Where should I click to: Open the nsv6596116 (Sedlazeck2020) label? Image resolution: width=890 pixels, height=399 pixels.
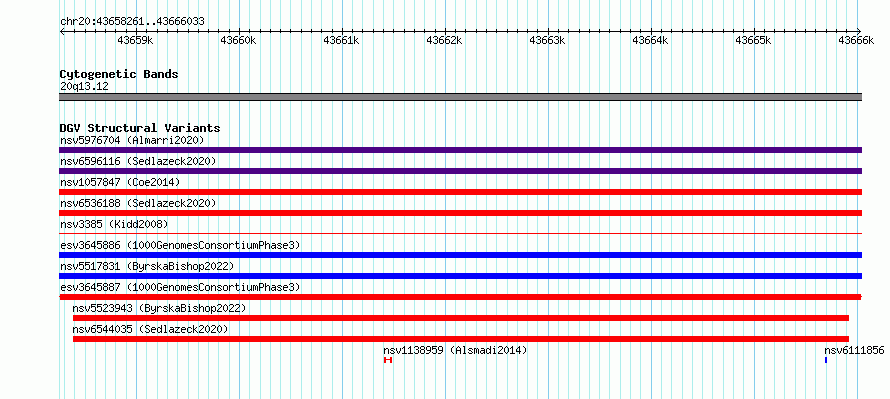tap(138, 161)
